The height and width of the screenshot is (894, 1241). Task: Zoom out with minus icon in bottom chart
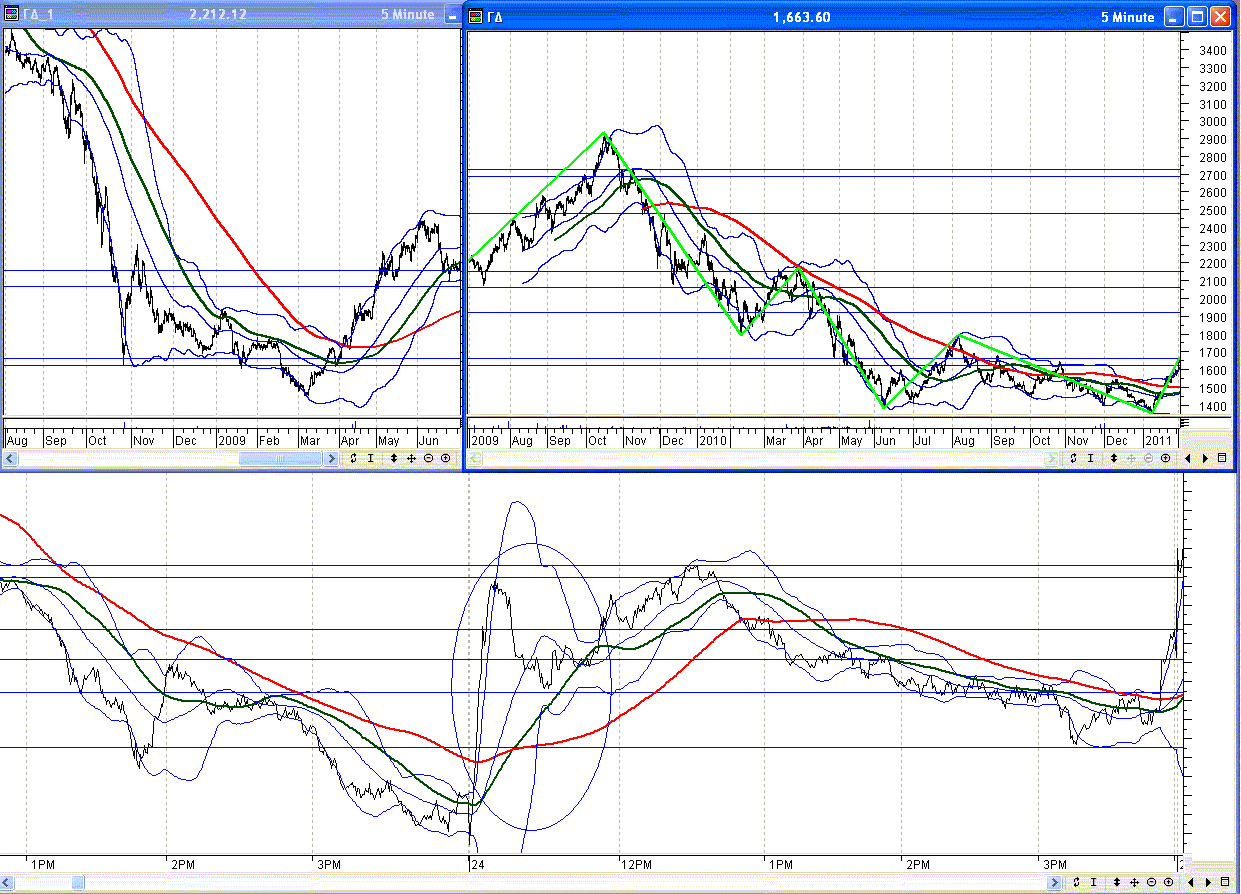tap(1149, 882)
